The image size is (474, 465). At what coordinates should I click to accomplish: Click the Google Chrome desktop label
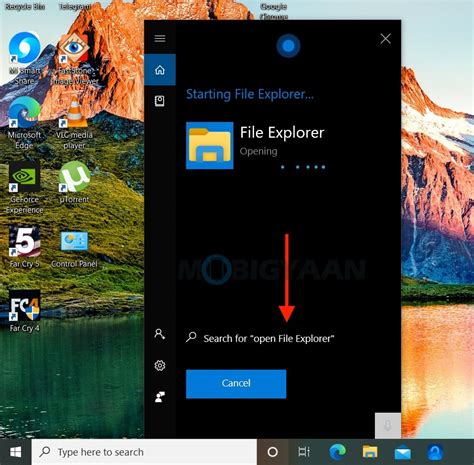tap(274, 11)
